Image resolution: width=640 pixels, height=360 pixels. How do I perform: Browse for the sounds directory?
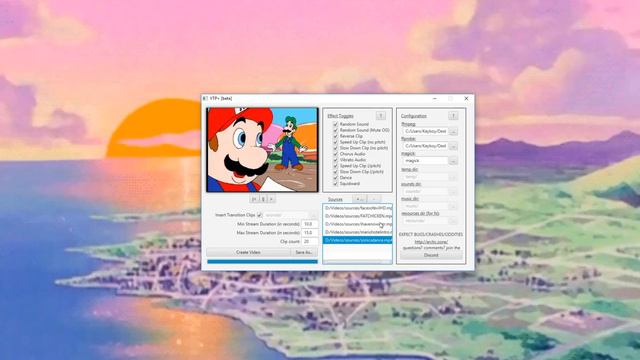click(453, 191)
